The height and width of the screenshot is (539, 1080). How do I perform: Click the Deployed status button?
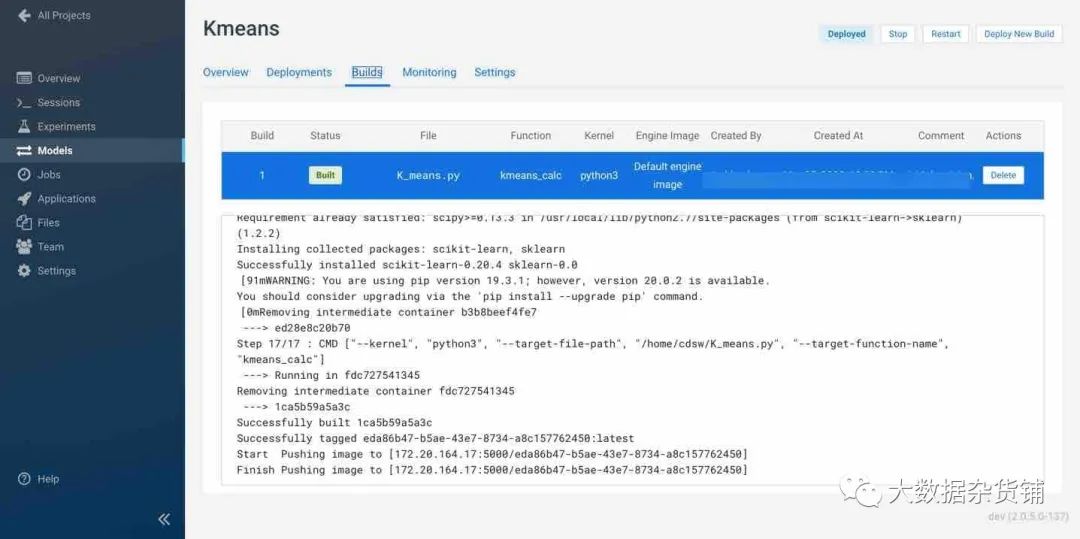click(x=847, y=34)
